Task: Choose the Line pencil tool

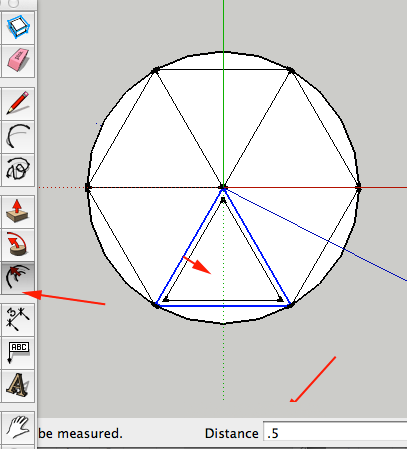Action: click(18, 104)
